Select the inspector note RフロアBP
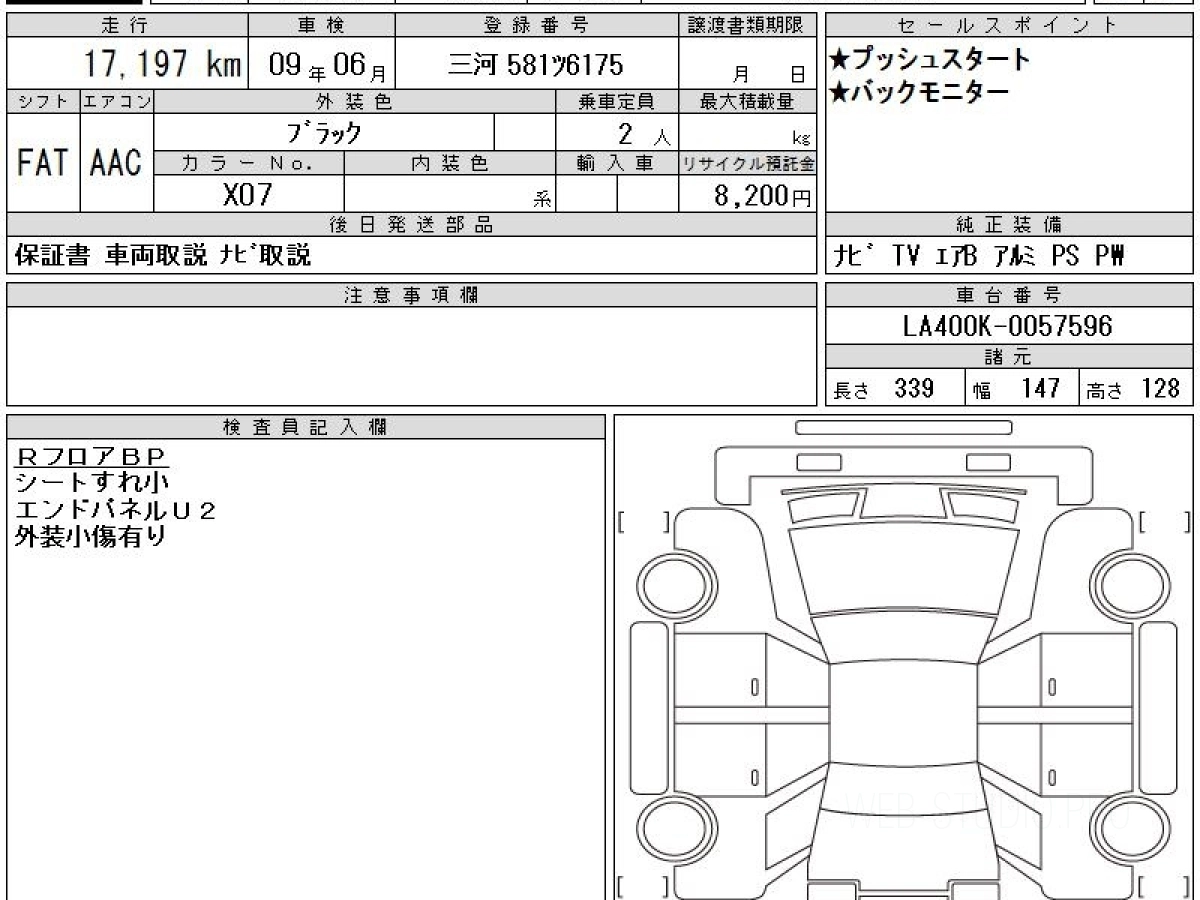 pos(91,457)
